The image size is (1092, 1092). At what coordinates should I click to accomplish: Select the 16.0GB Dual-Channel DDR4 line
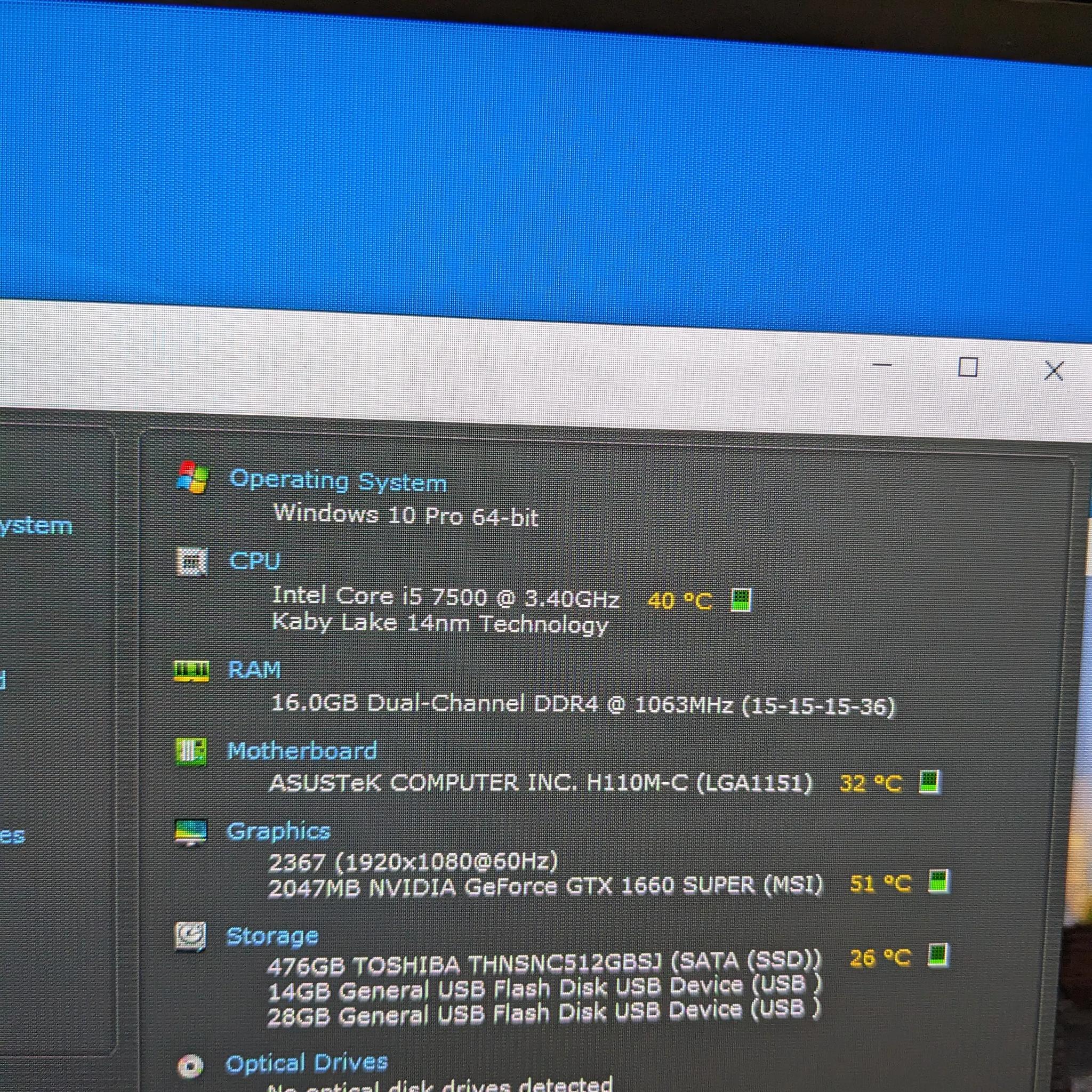(x=583, y=705)
